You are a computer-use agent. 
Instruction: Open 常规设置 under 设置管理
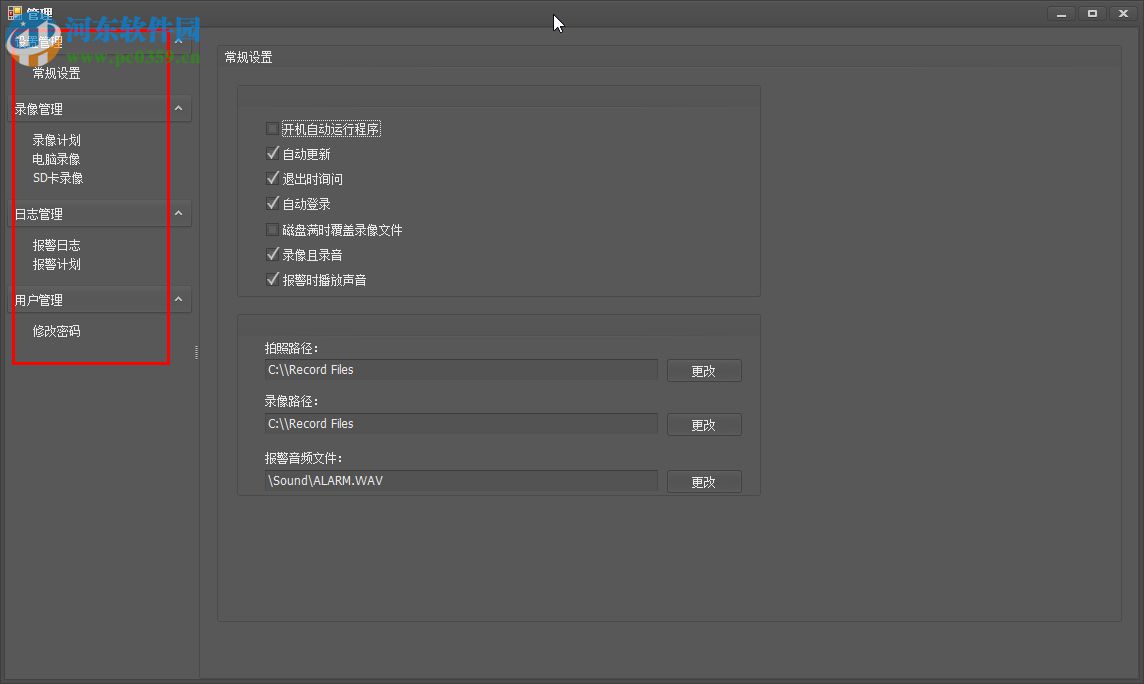(58, 72)
